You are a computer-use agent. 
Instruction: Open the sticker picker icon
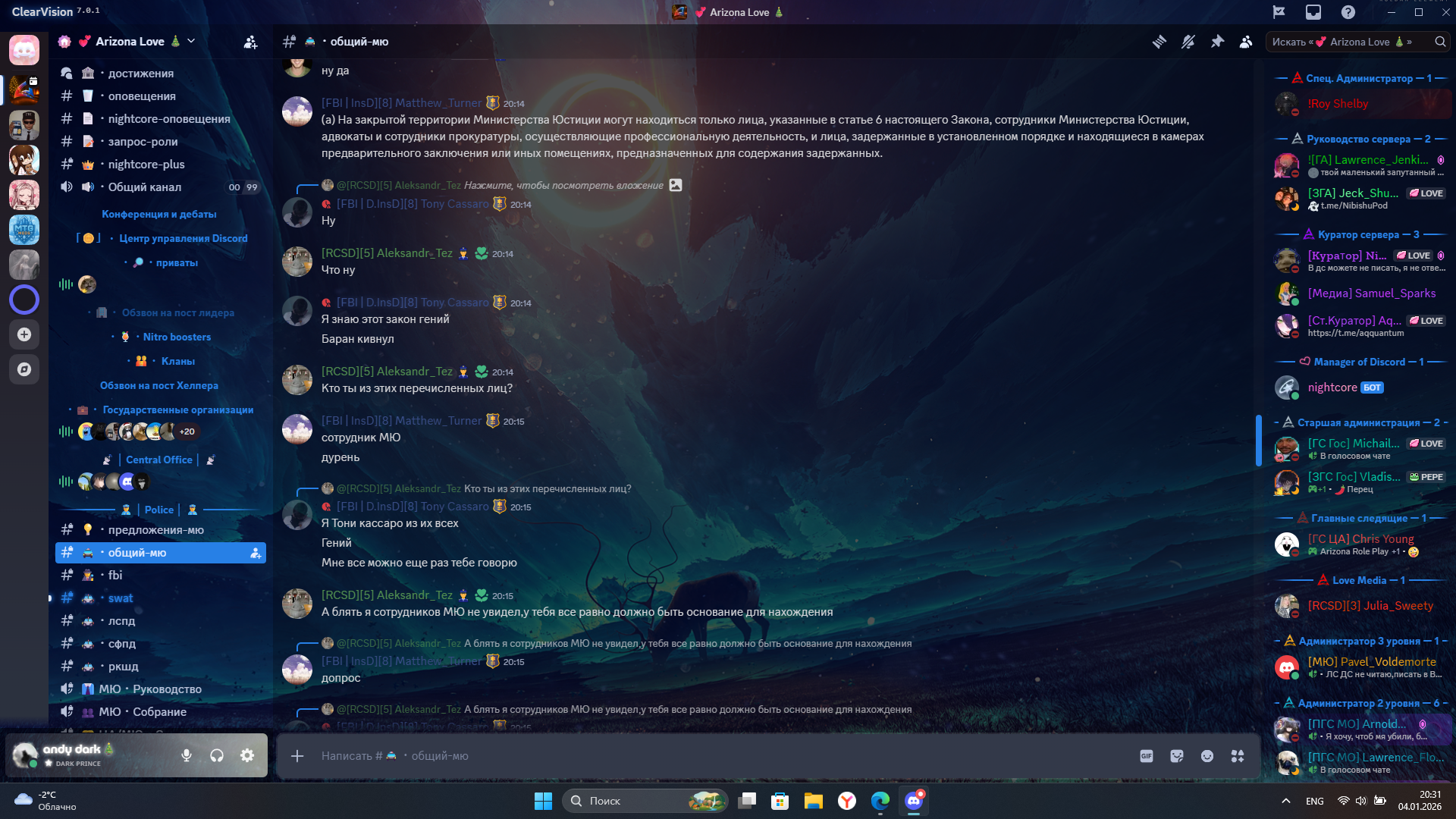tap(1177, 756)
